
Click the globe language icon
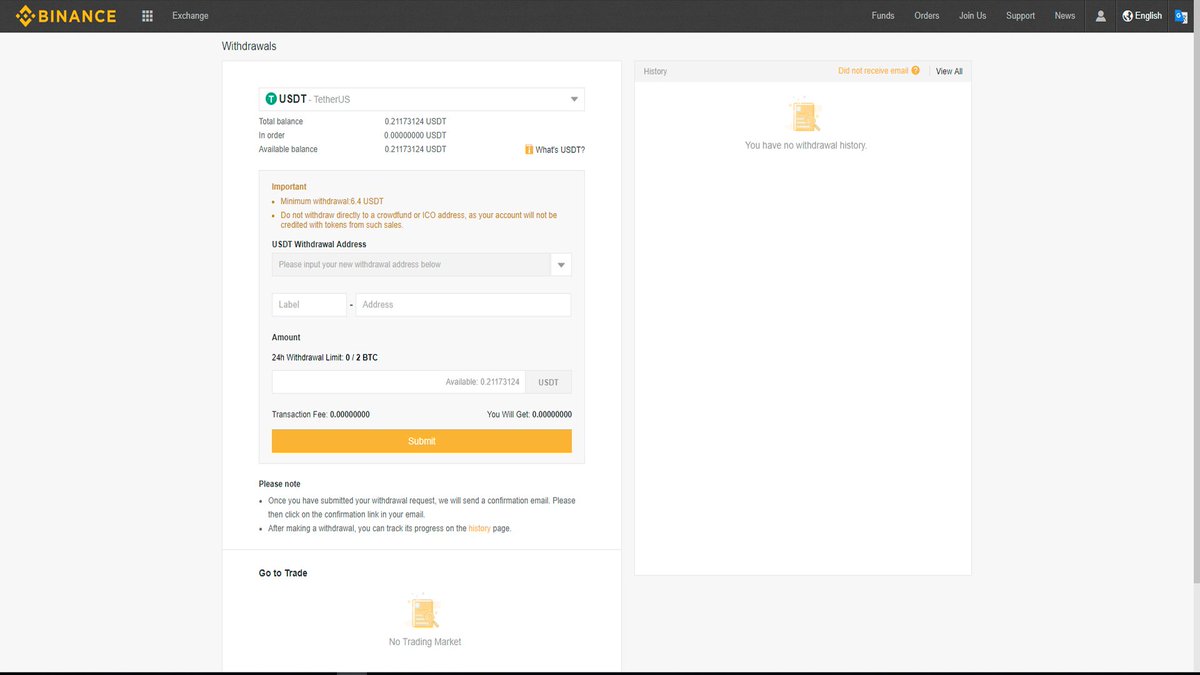1127,16
